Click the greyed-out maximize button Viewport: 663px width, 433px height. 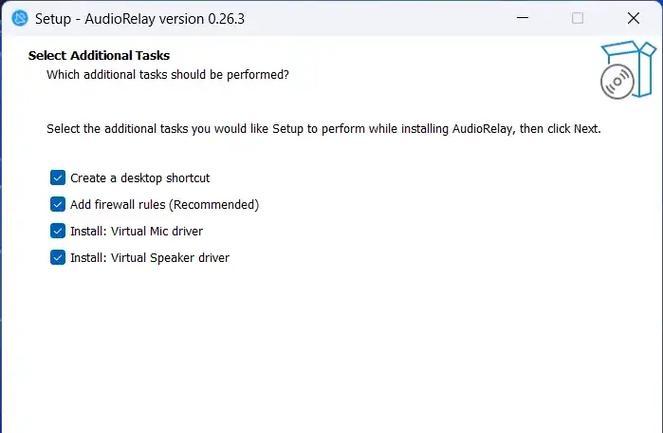click(x=578, y=18)
